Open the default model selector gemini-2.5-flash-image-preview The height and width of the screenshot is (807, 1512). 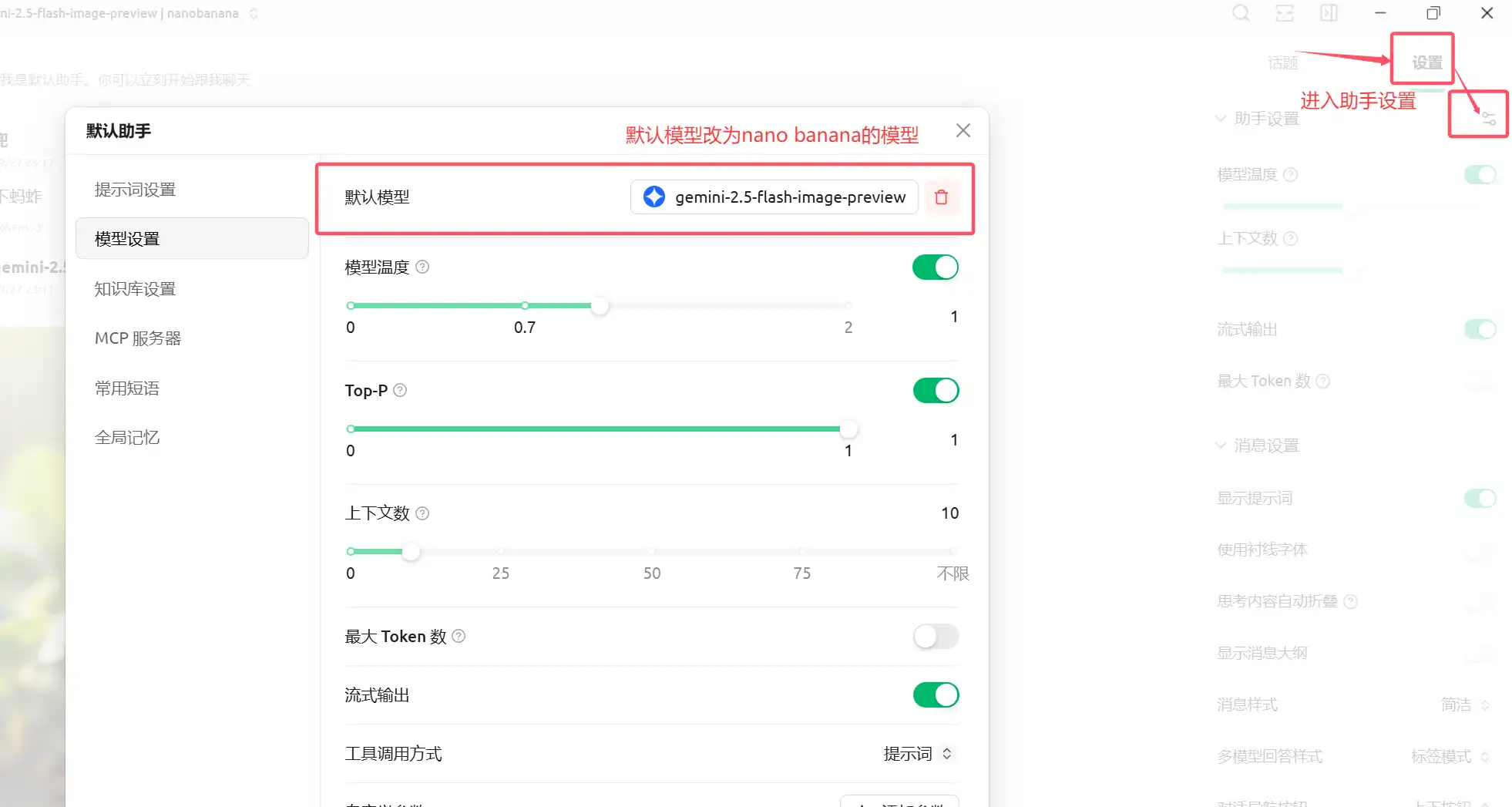tap(774, 197)
